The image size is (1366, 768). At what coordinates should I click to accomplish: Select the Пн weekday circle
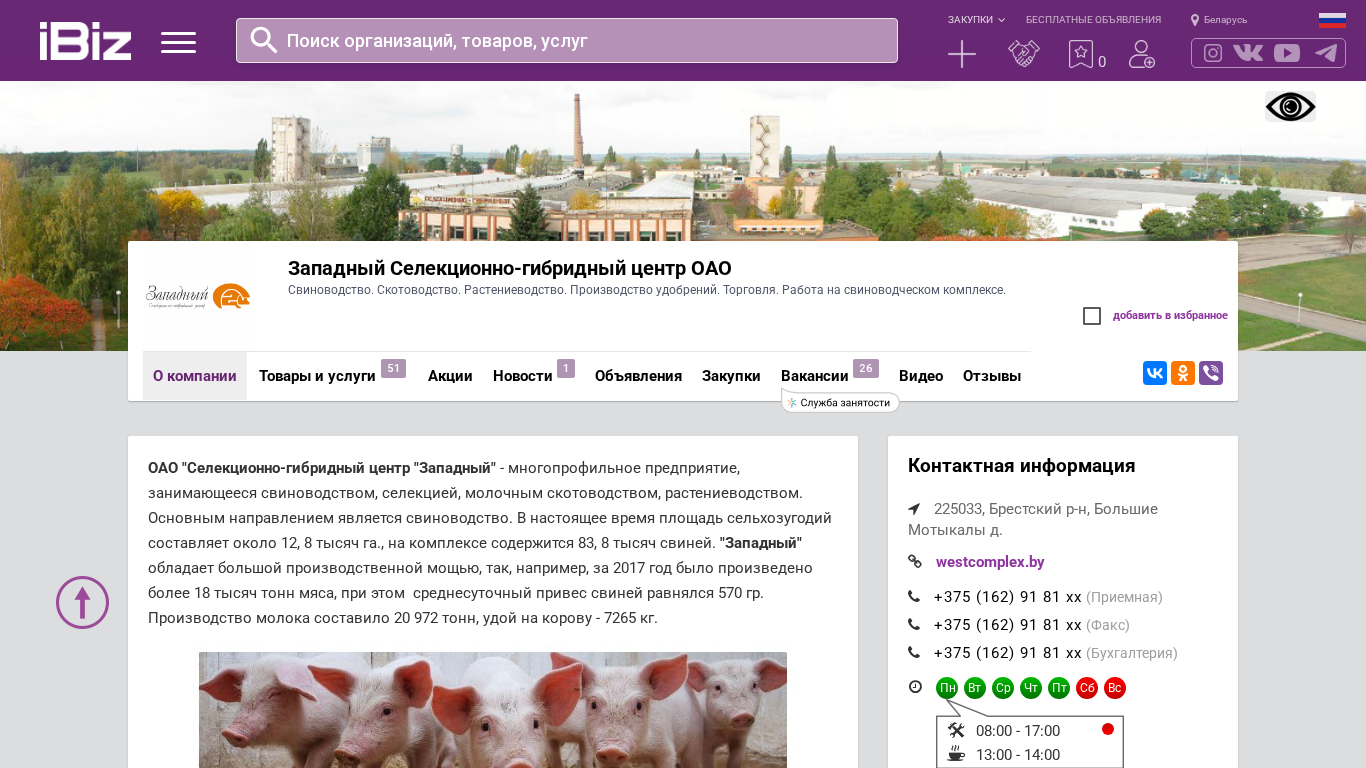947,688
